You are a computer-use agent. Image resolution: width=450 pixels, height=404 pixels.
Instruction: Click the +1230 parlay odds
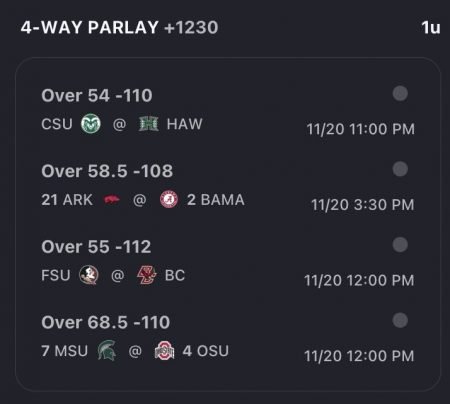point(191,27)
